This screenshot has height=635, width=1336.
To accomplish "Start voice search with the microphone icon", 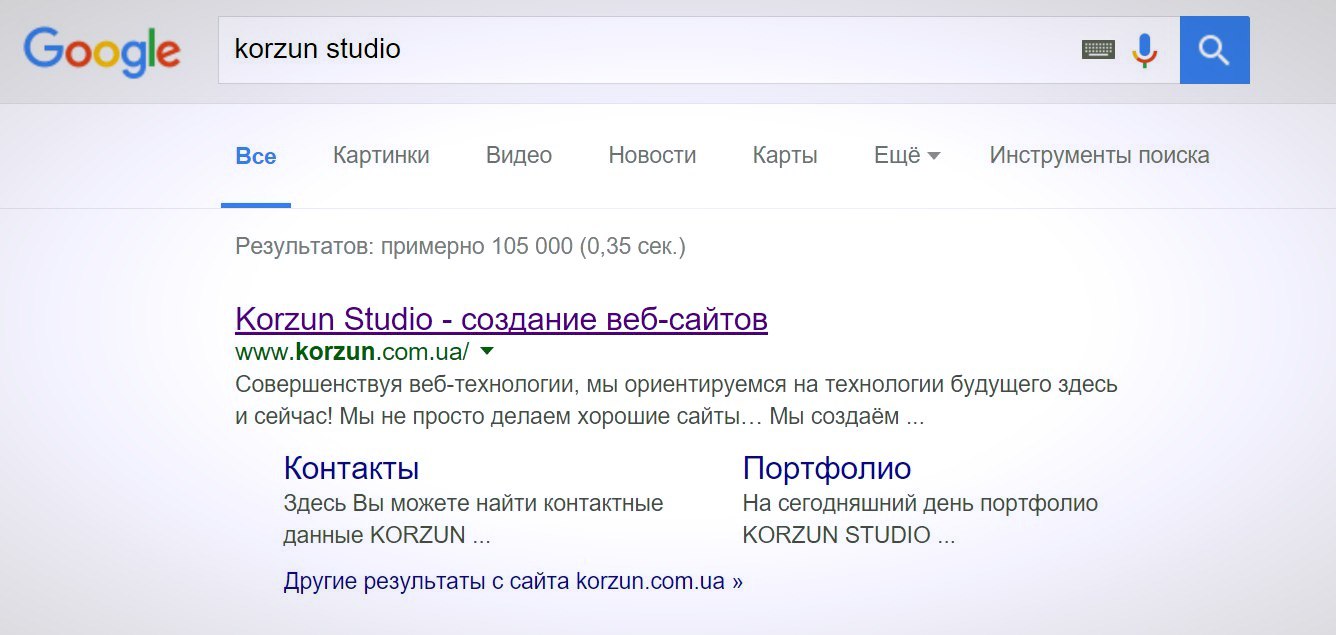I will pos(1143,47).
